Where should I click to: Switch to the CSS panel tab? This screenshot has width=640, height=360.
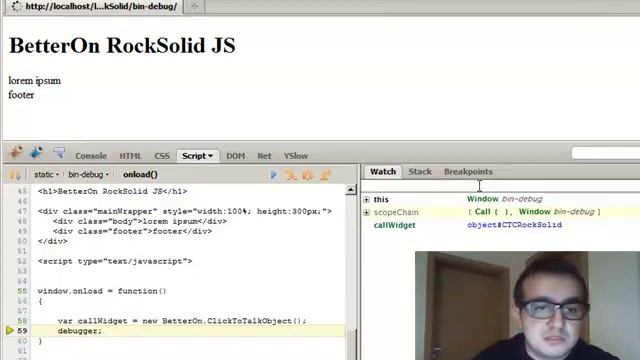[x=162, y=156]
